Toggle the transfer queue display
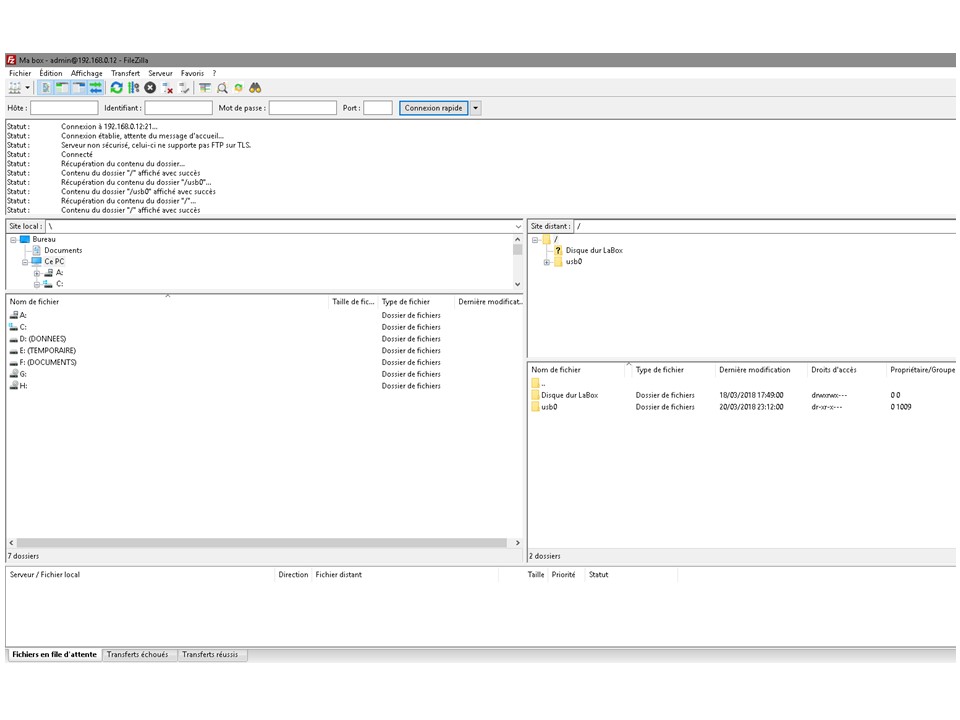This screenshot has height=720, width=960. 95,88
